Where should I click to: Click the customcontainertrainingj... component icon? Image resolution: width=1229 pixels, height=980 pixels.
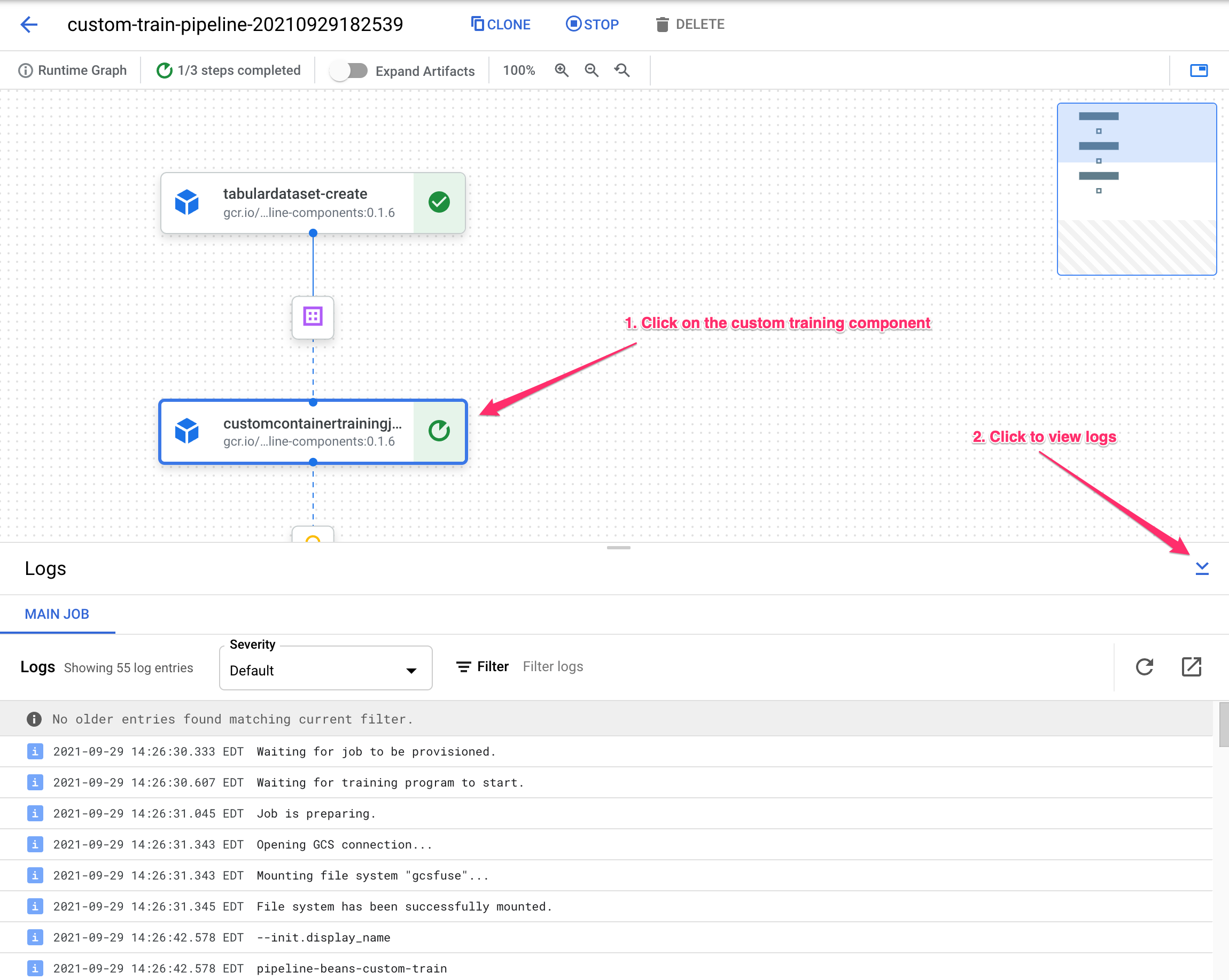pos(190,431)
